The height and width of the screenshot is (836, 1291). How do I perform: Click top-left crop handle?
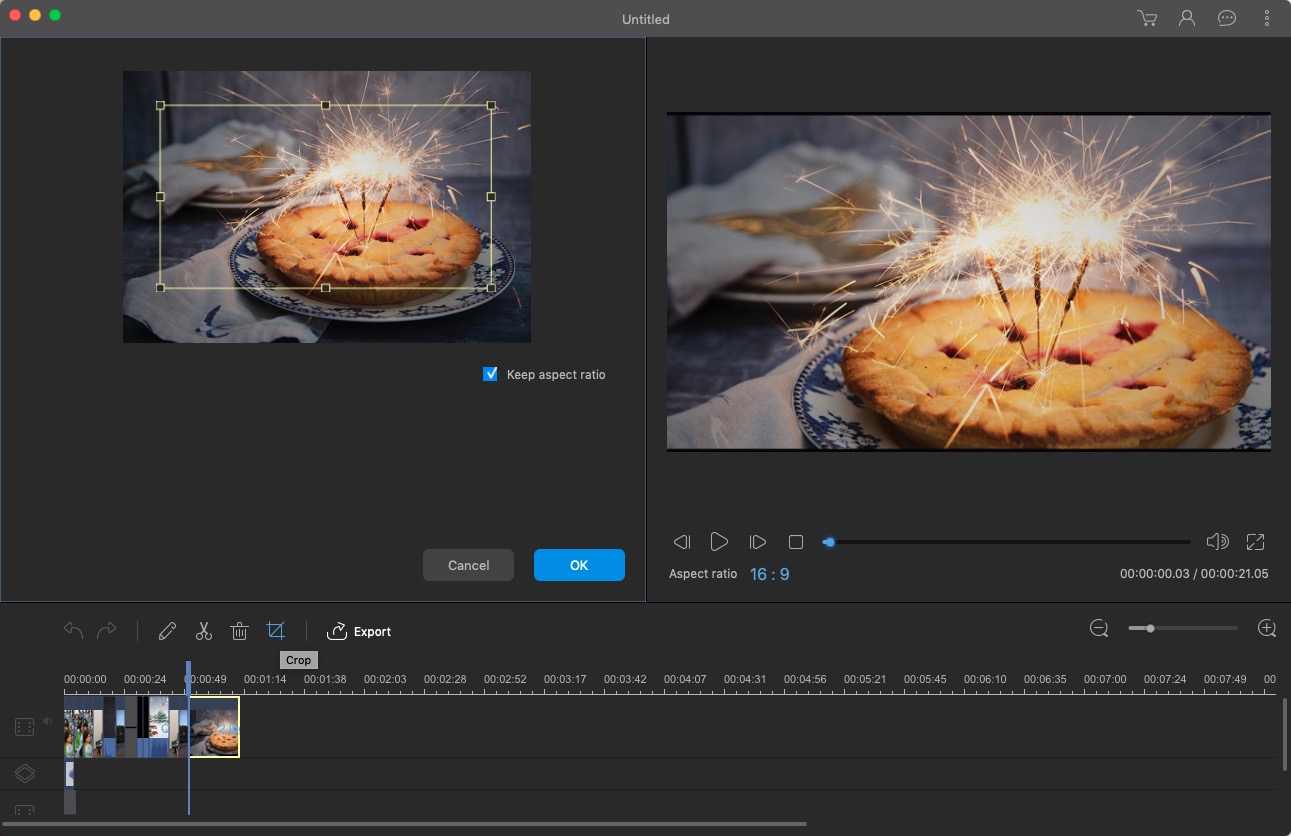coord(160,105)
